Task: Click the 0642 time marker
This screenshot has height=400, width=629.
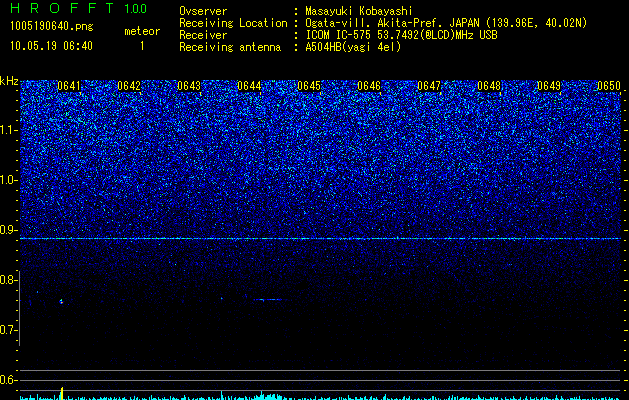Action: (129, 86)
